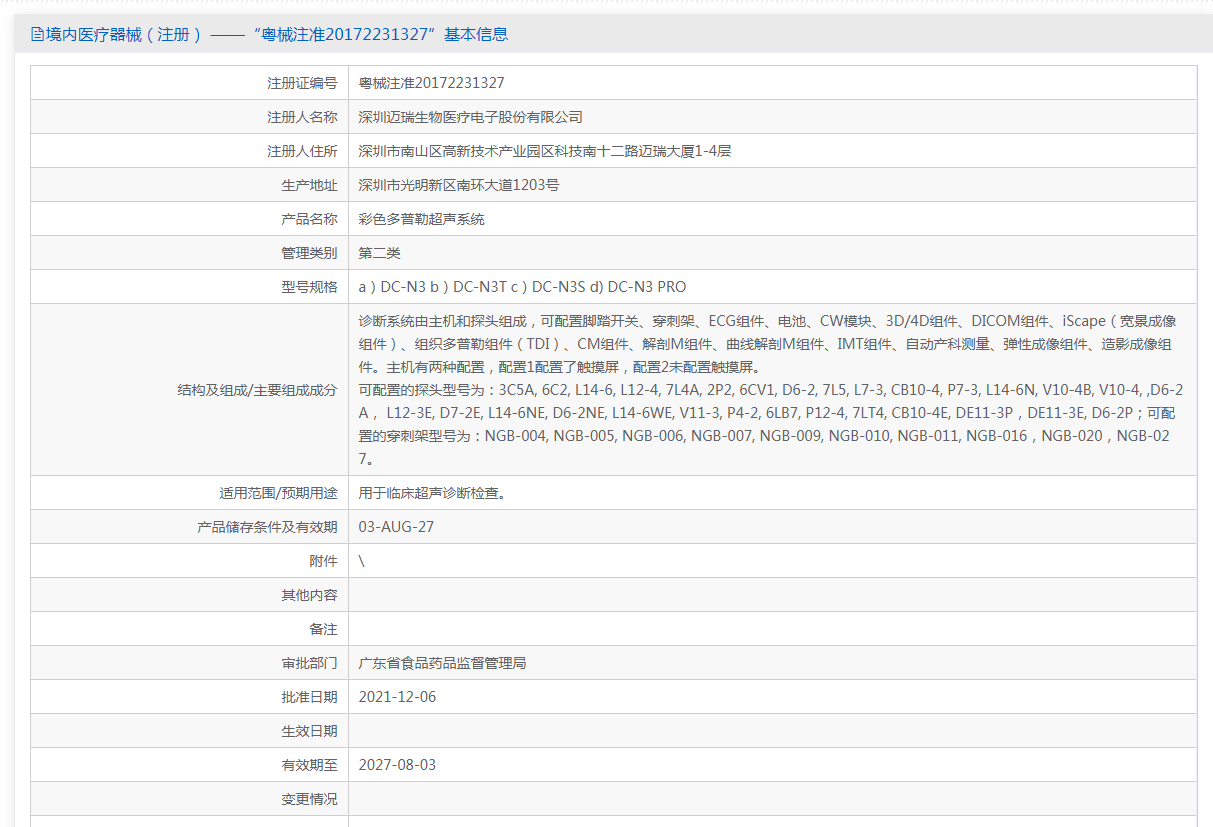Click the 注册人住所 label

(x=302, y=151)
